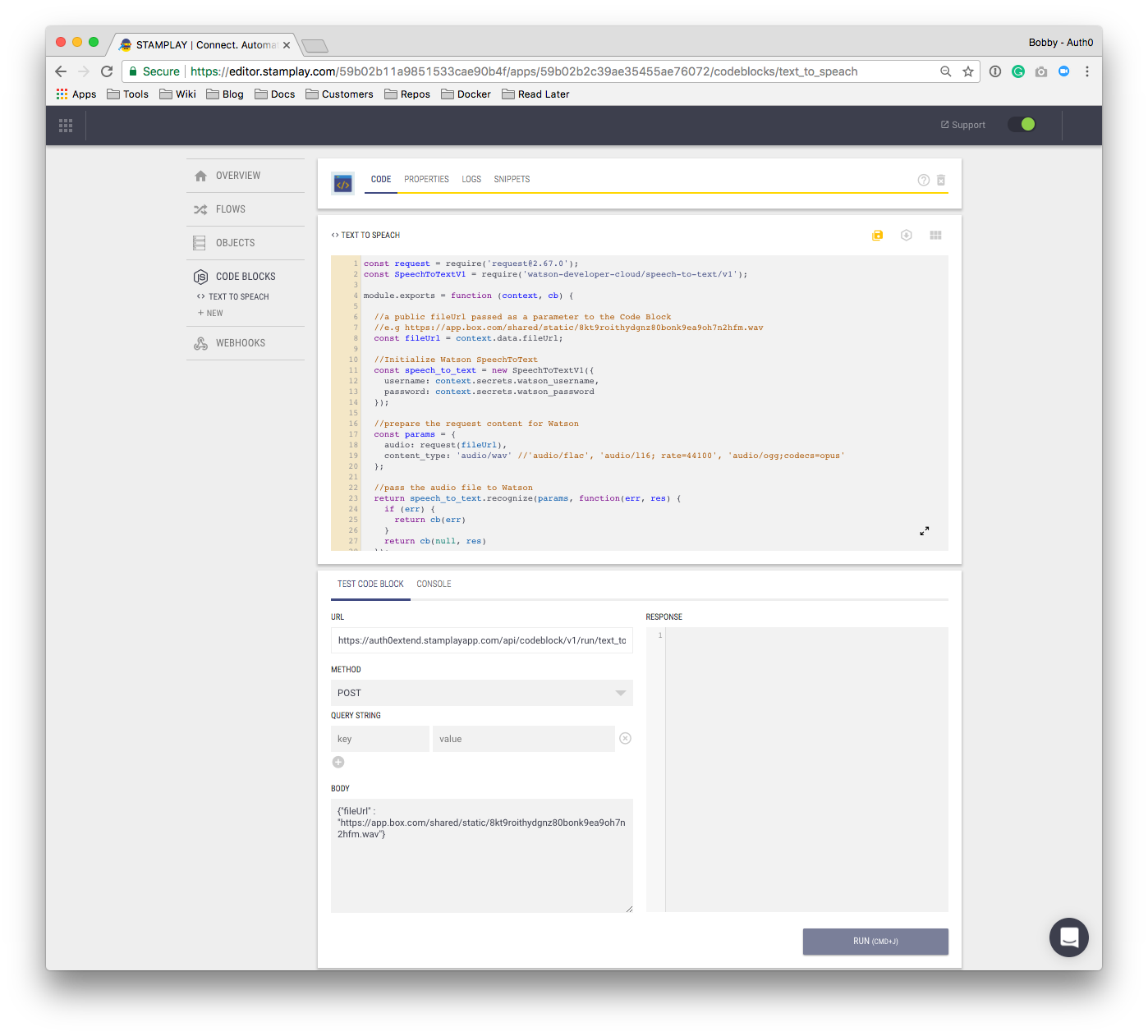Open the Docs bookmark folder
This screenshot has width=1148, height=1036.
(275, 94)
